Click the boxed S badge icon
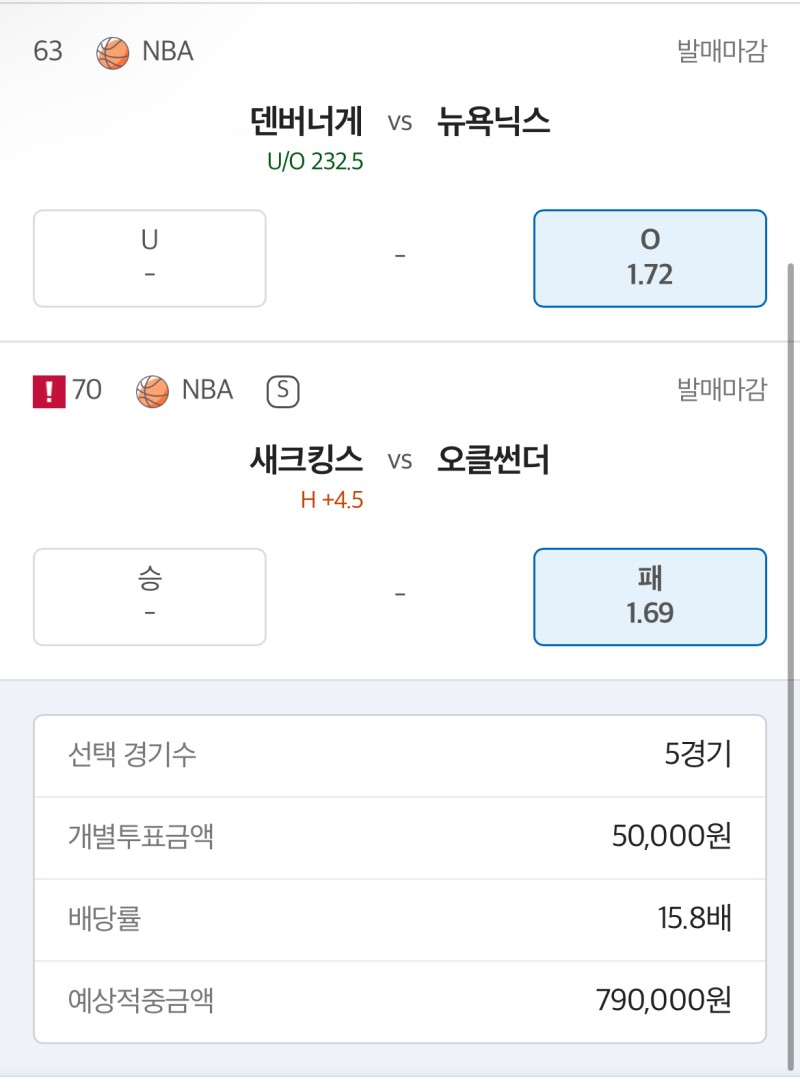This screenshot has height=1088, width=800. pos(283,391)
